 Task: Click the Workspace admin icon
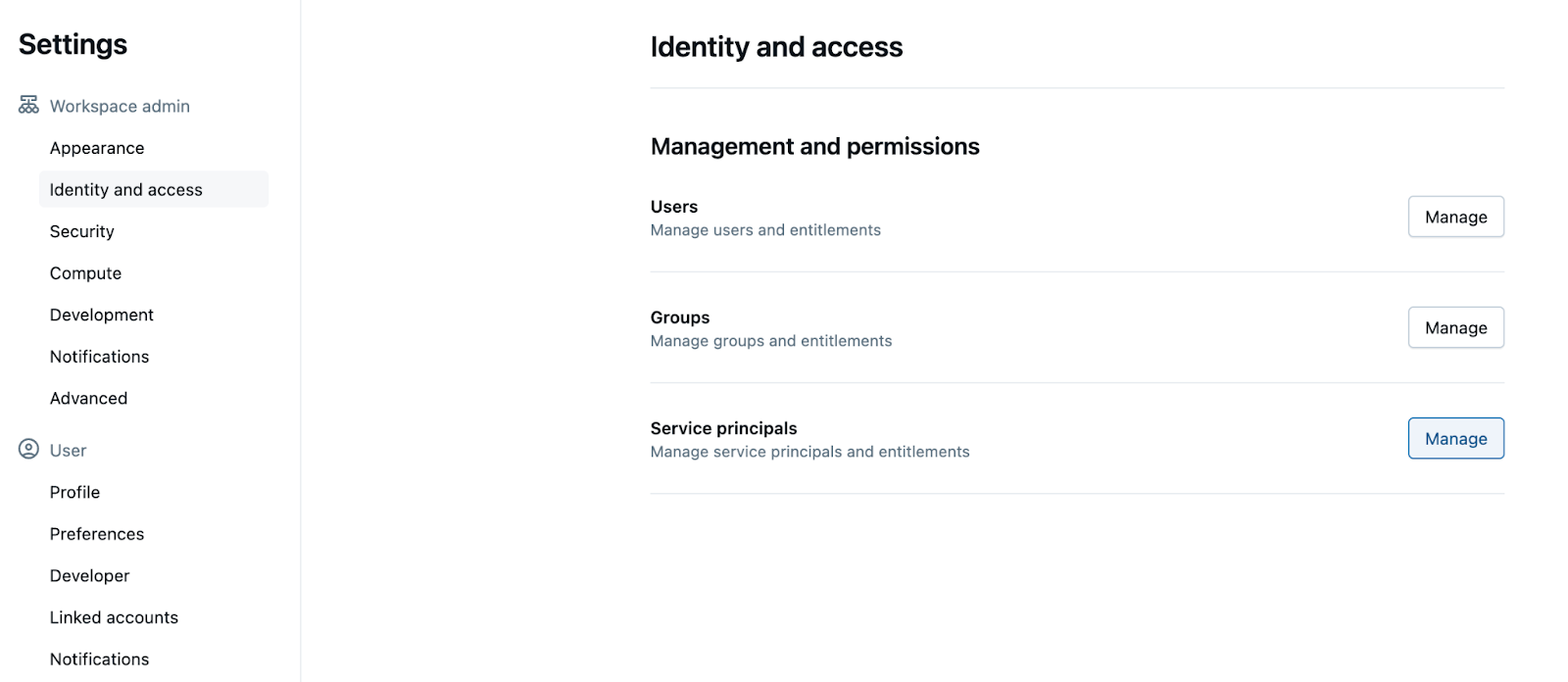pyautogui.click(x=28, y=105)
